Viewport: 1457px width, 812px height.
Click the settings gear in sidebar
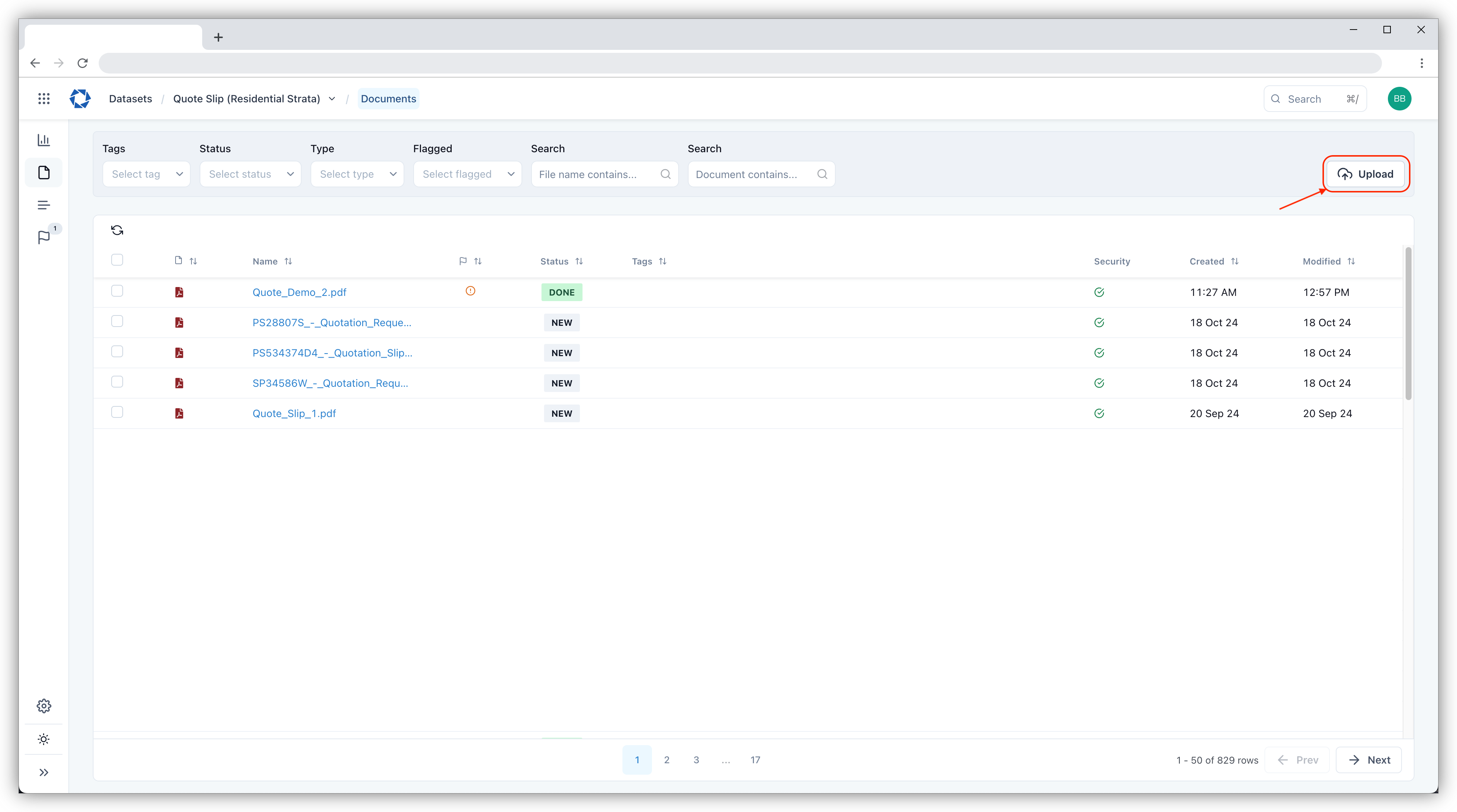(44, 706)
